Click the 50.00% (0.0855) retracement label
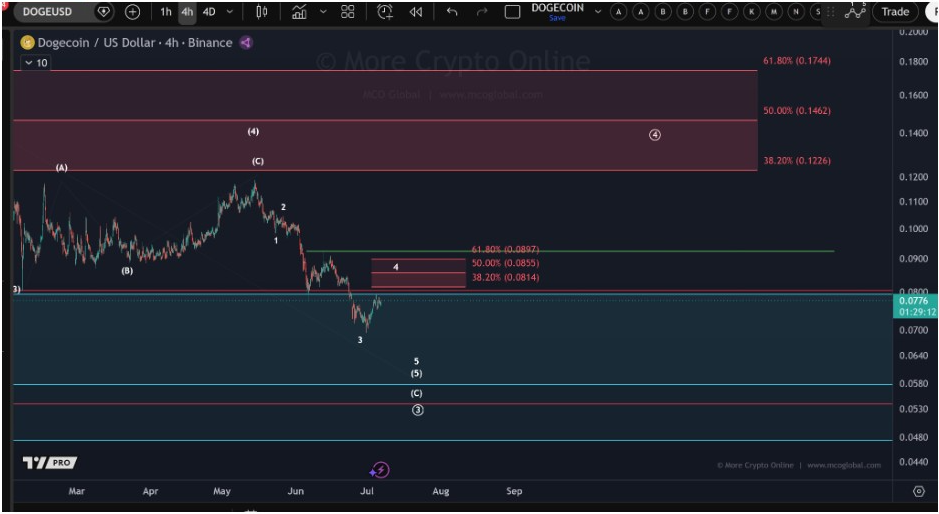 pyautogui.click(x=505, y=263)
